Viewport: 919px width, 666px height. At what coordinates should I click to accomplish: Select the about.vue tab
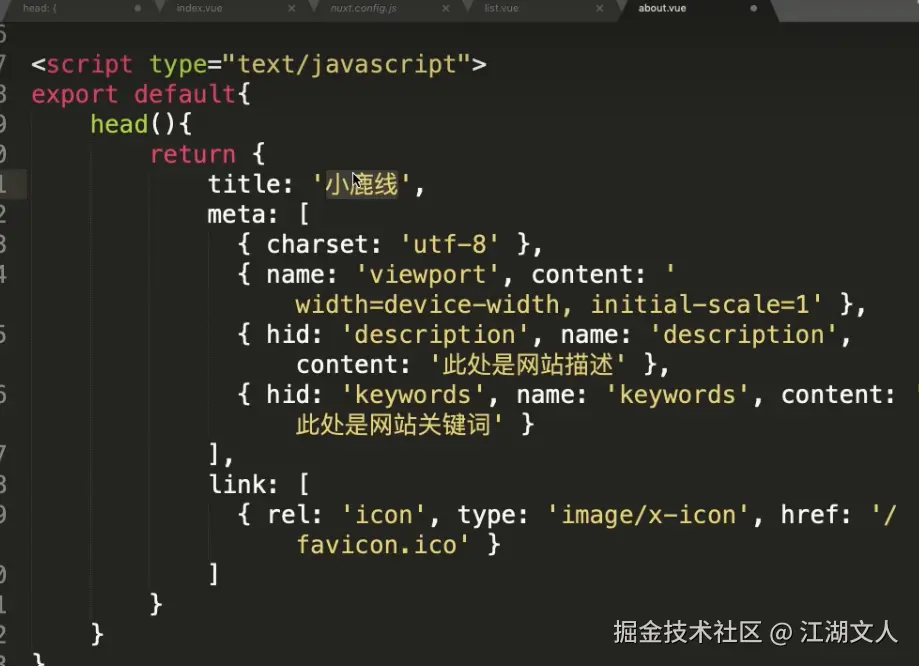662,8
